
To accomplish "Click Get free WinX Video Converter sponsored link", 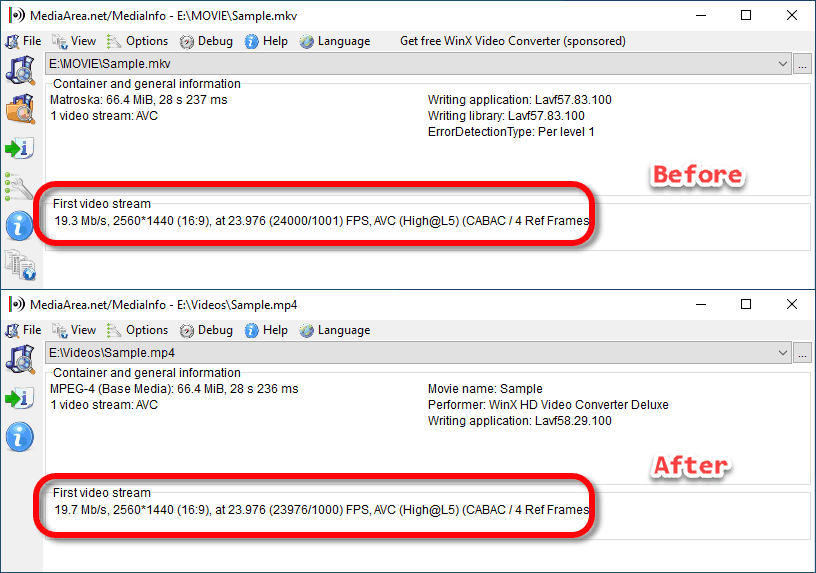I will tap(513, 41).
